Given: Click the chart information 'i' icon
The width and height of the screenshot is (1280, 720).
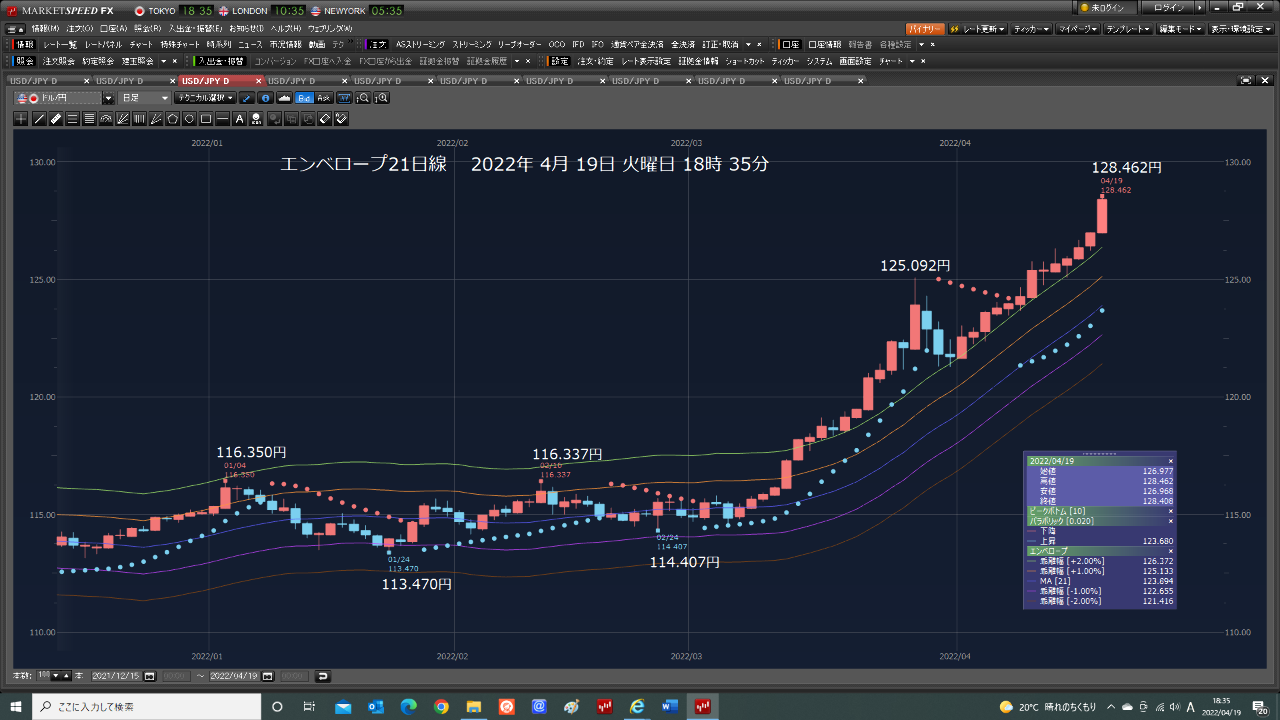Looking at the screenshot, I should 265,98.
